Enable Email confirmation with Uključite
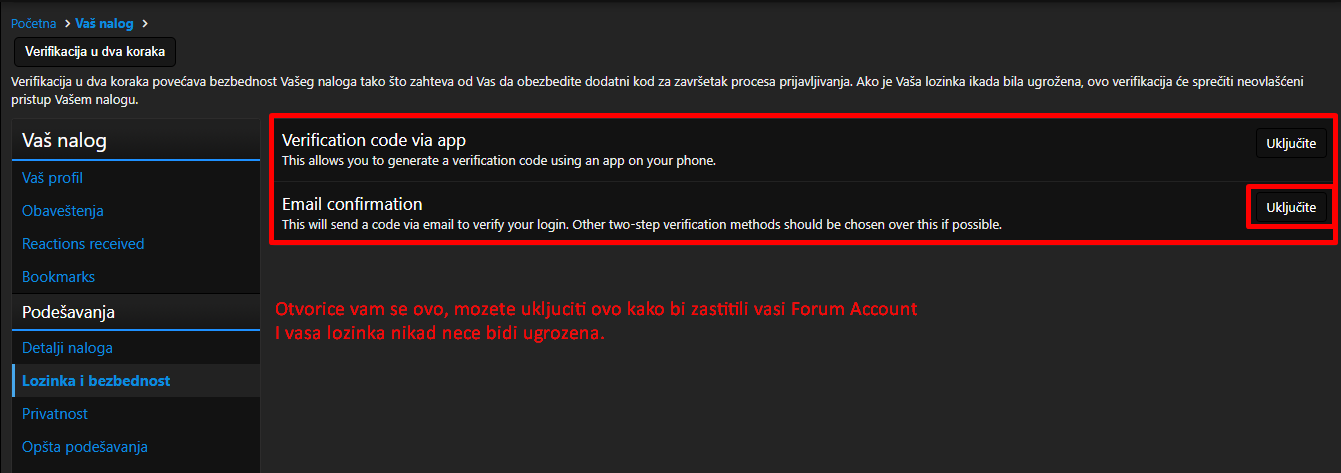Image resolution: width=1341 pixels, height=473 pixels. [1291, 208]
